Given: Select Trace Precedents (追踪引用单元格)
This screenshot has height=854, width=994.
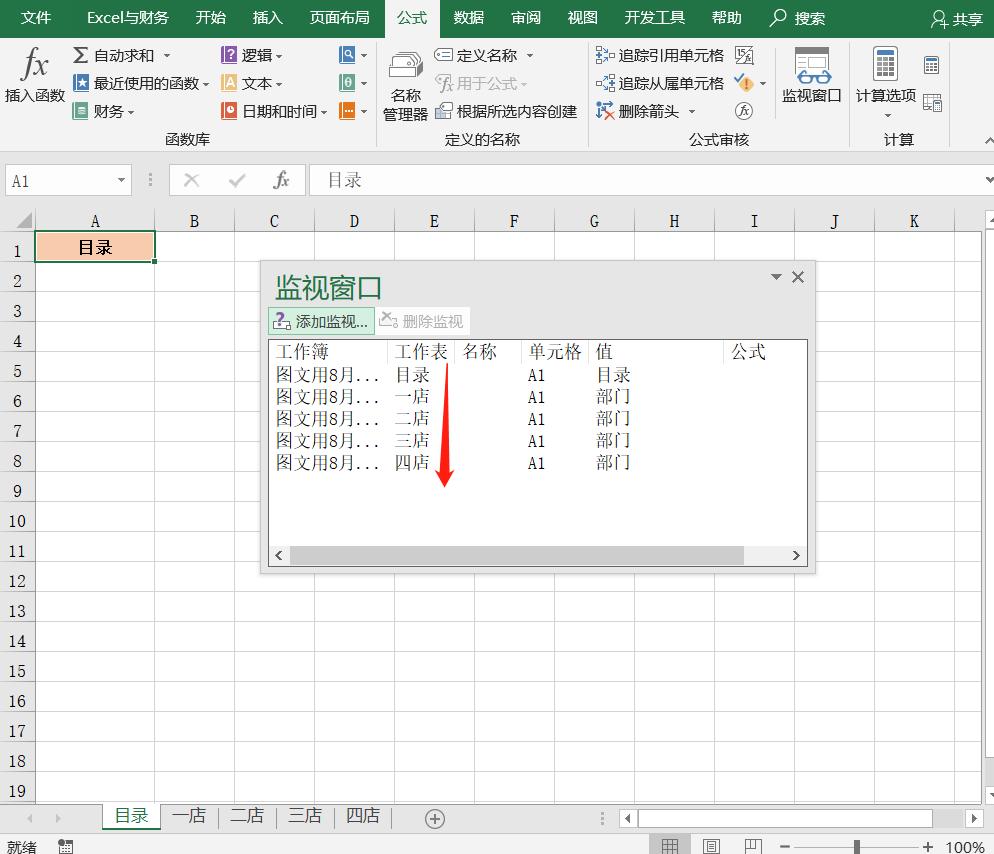Looking at the screenshot, I should click(653, 55).
